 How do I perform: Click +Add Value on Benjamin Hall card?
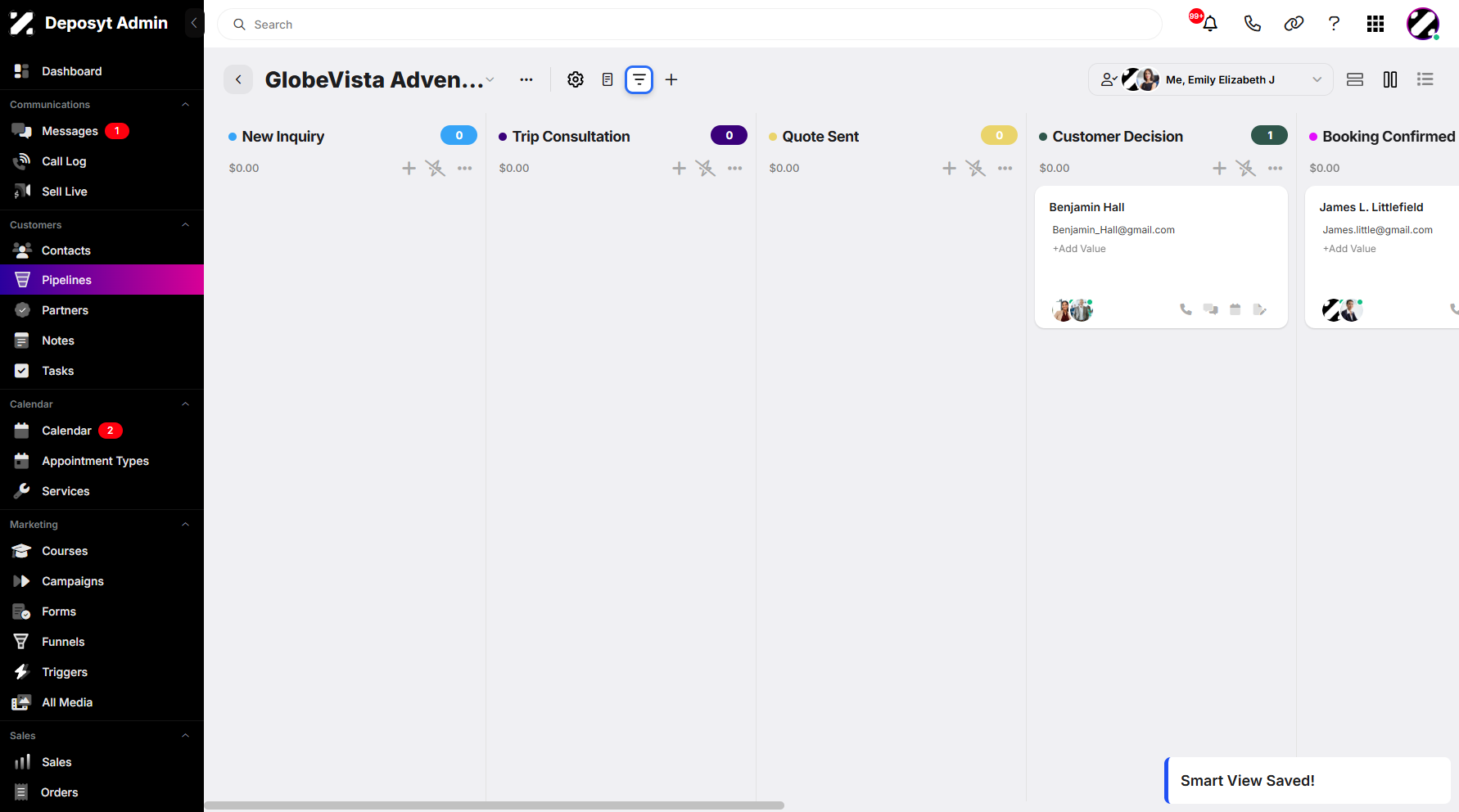point(1079,249)
